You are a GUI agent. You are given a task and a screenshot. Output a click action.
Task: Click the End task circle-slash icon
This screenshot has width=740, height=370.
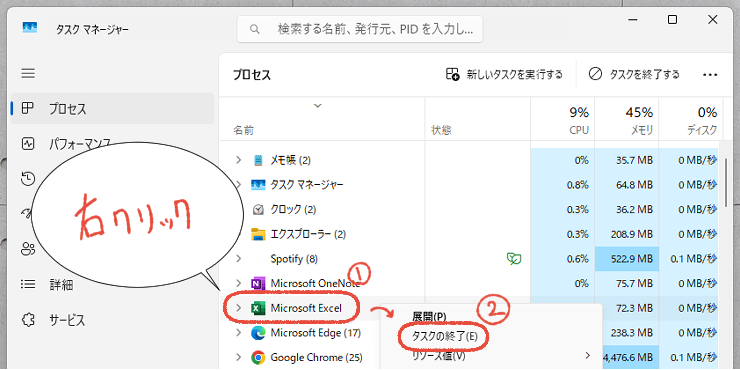tap(596, 74)
